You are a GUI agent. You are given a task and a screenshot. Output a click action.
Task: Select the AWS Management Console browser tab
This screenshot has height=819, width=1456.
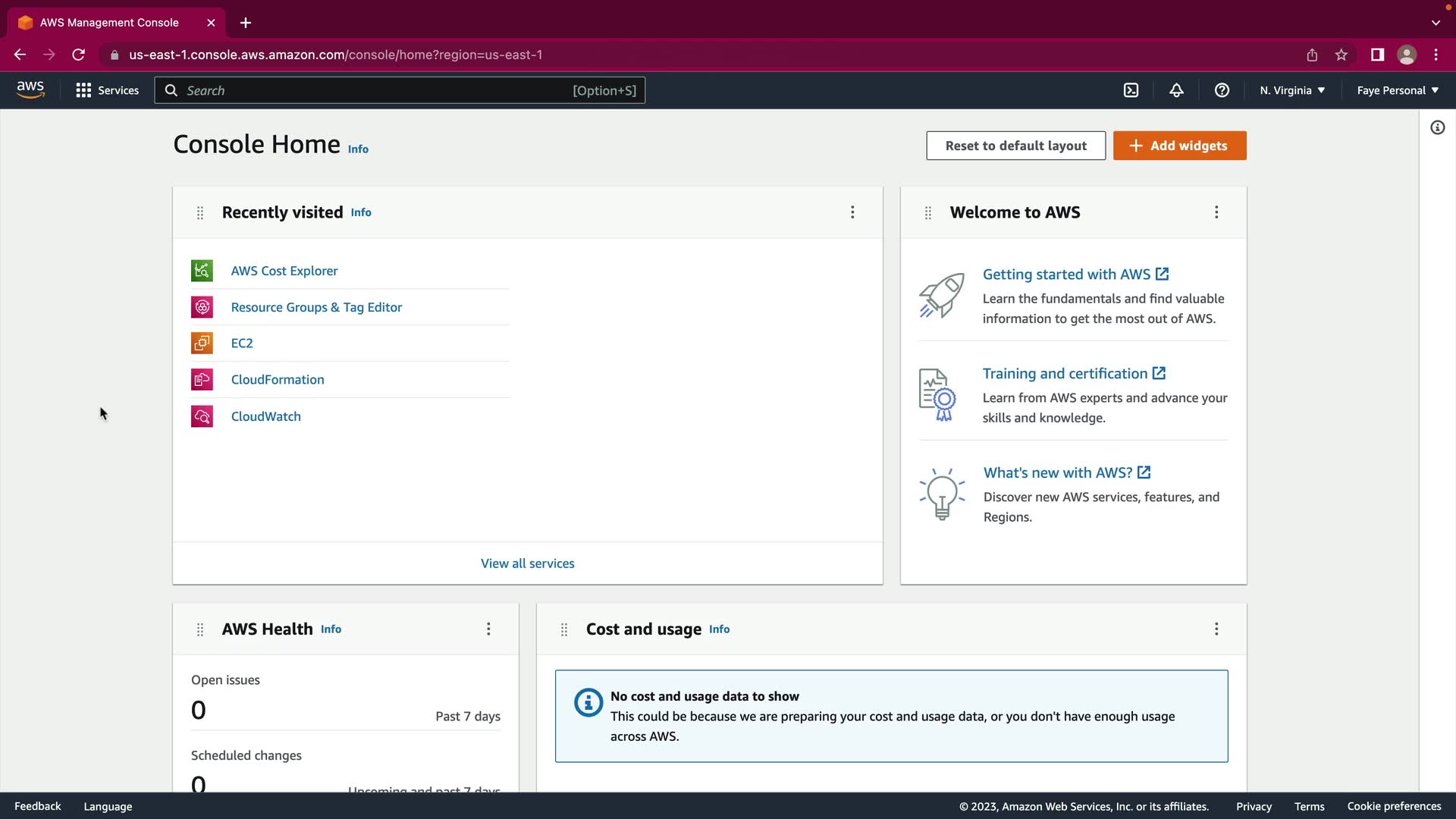[110, 23]
